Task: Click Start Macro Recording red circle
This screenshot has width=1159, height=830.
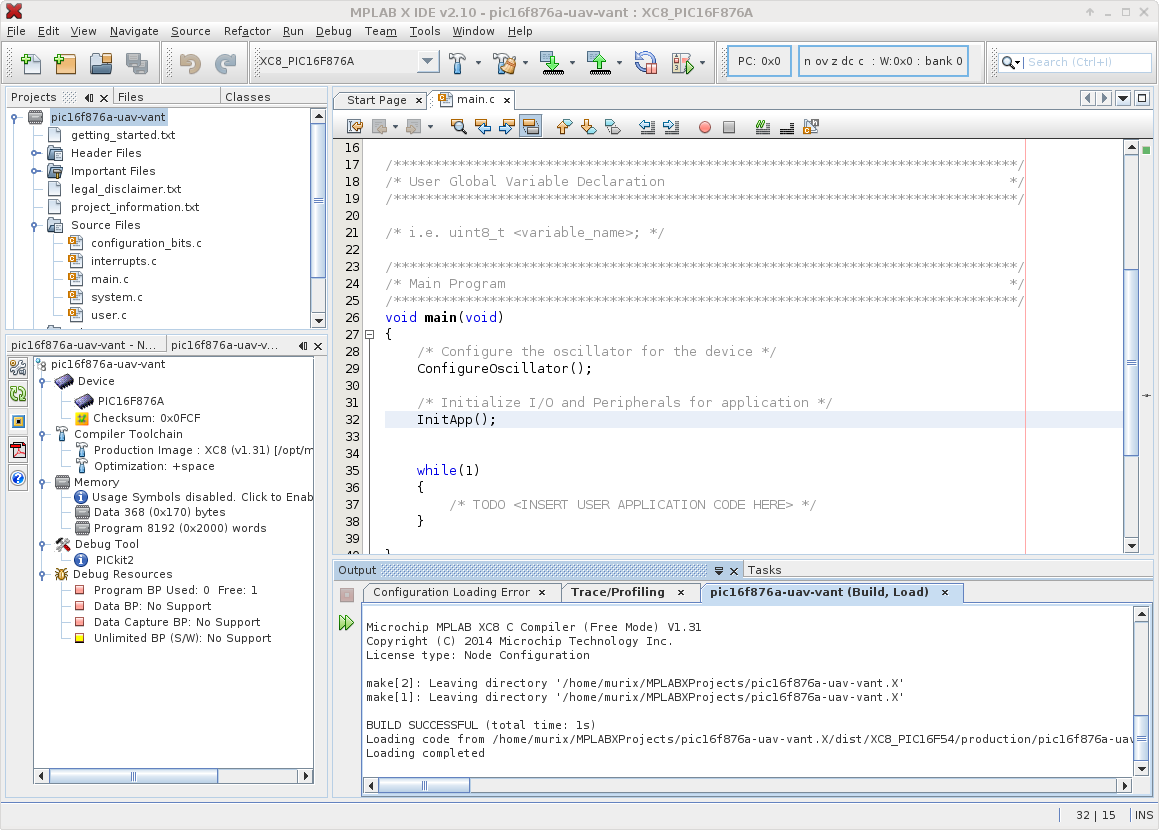Action: [704, 127]
